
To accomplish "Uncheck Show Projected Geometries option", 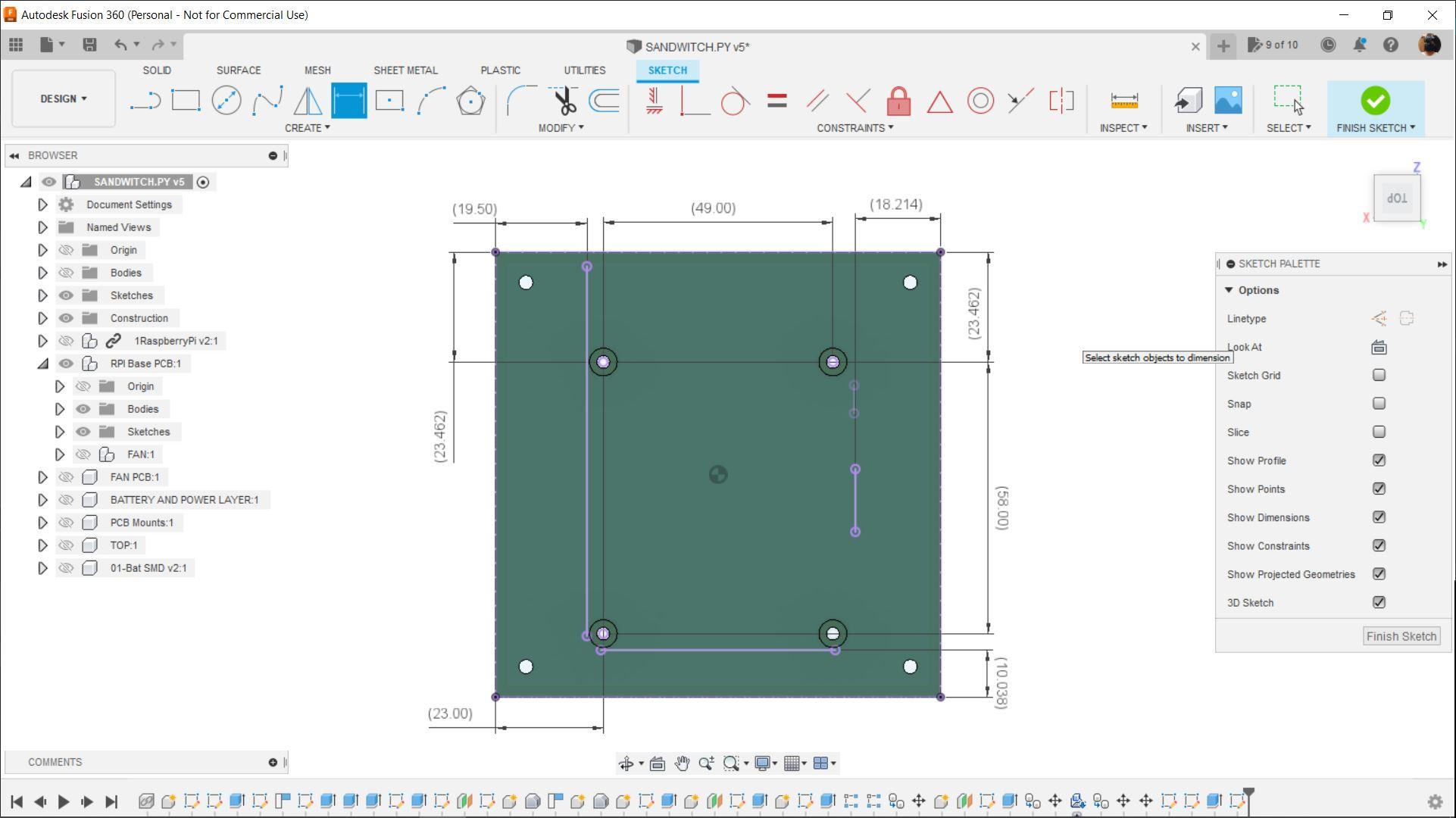I will tap(1379, 574).
